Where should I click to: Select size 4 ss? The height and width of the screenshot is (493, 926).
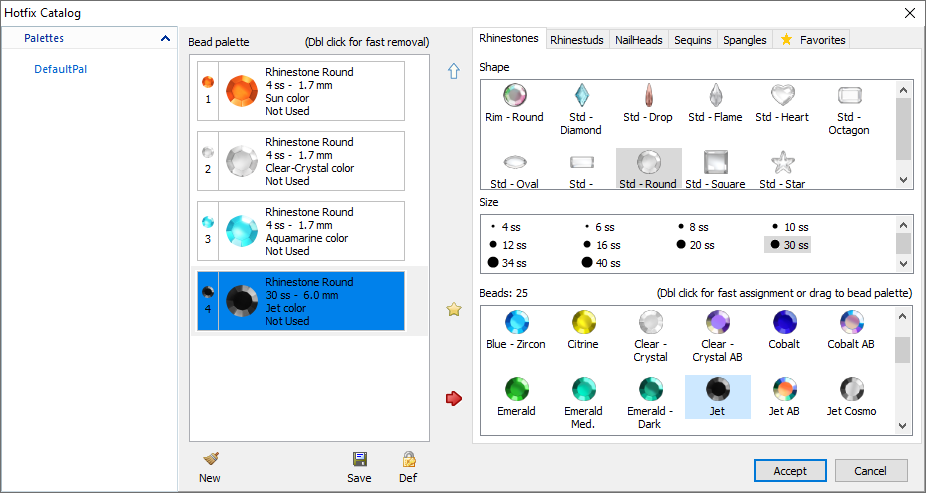[x=506, y=227]
